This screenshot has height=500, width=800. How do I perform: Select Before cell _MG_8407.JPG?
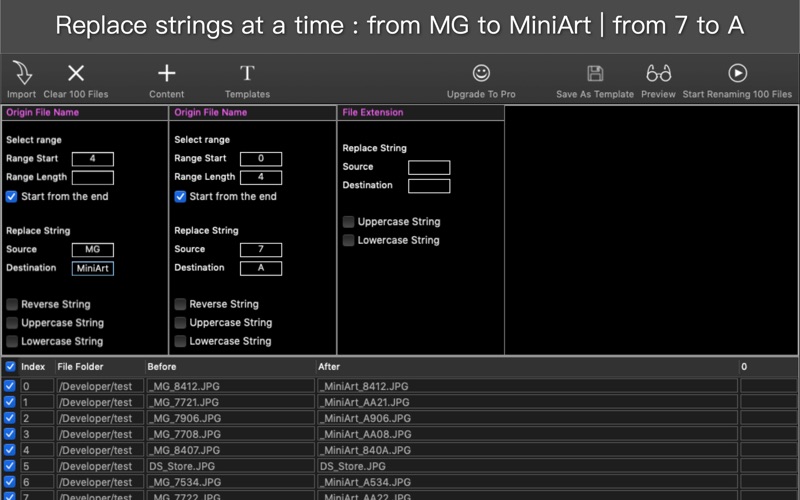click(231, 450)
